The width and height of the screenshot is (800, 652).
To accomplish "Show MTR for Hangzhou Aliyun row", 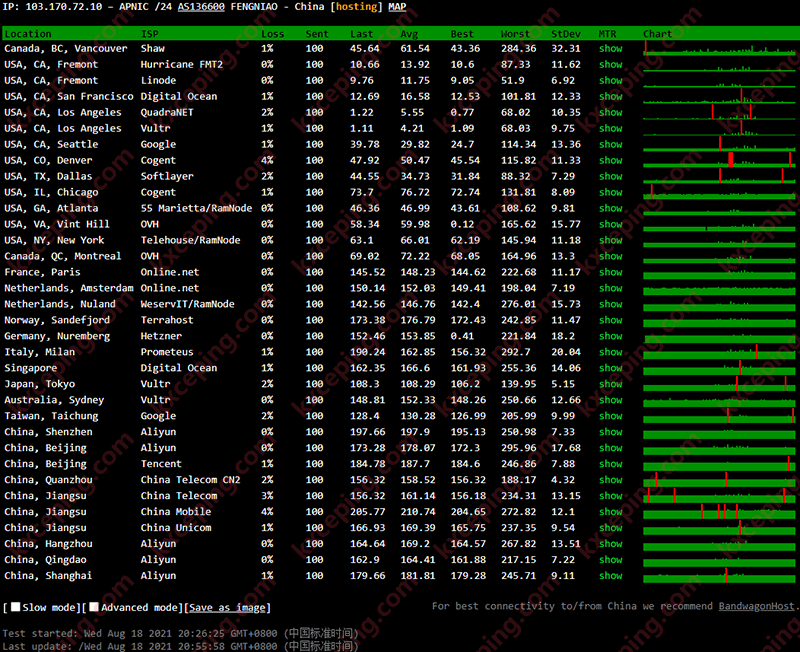I will 611,544.
